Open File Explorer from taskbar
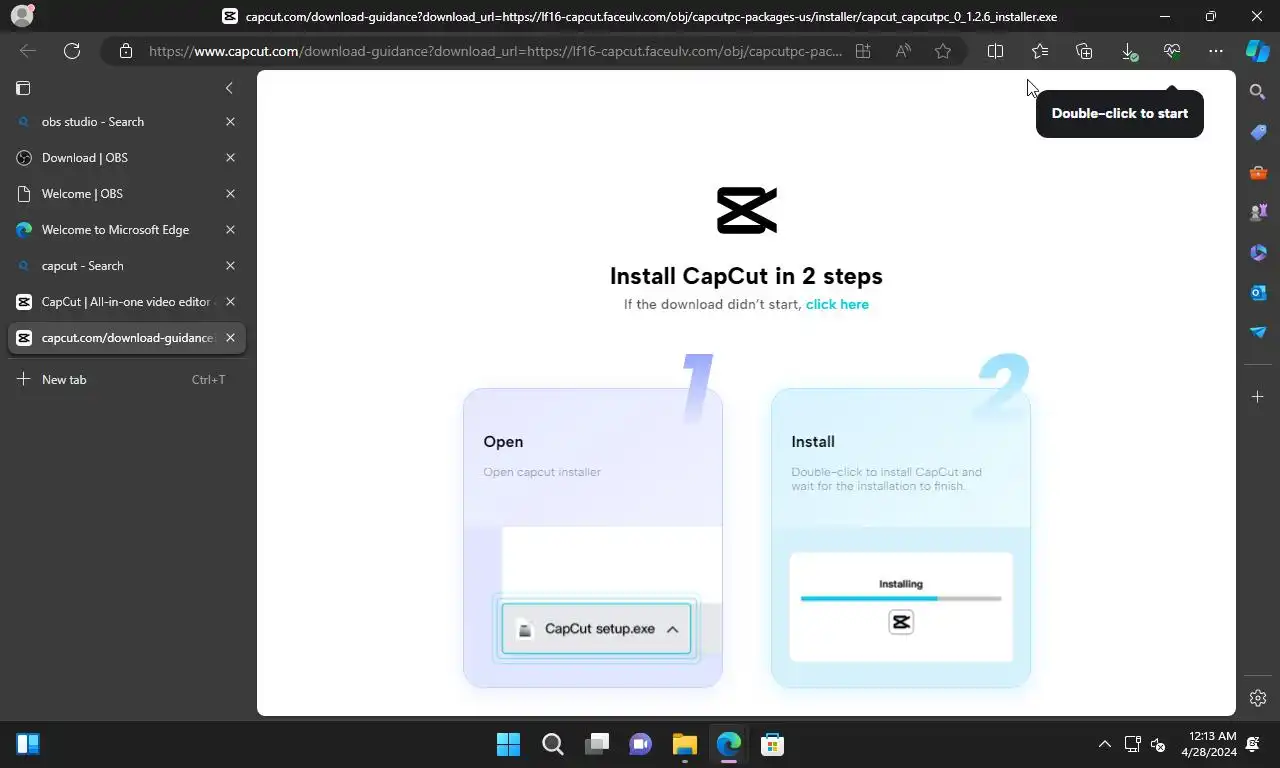Viewport: 1280px width, 768px height. [684, 744]
